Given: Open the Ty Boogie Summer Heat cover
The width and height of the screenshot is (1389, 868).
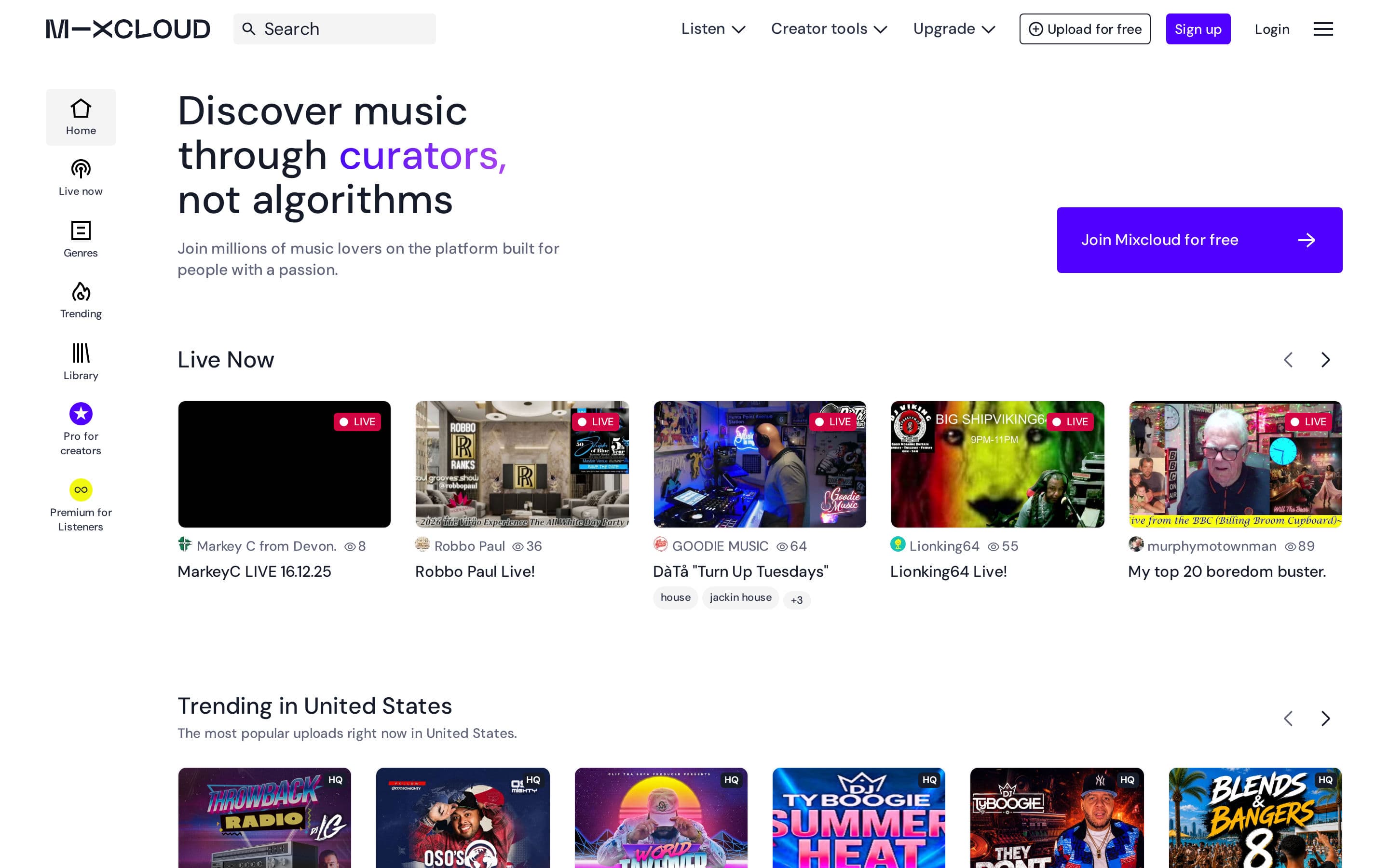Looking at the screenshot, I should 858,818.
